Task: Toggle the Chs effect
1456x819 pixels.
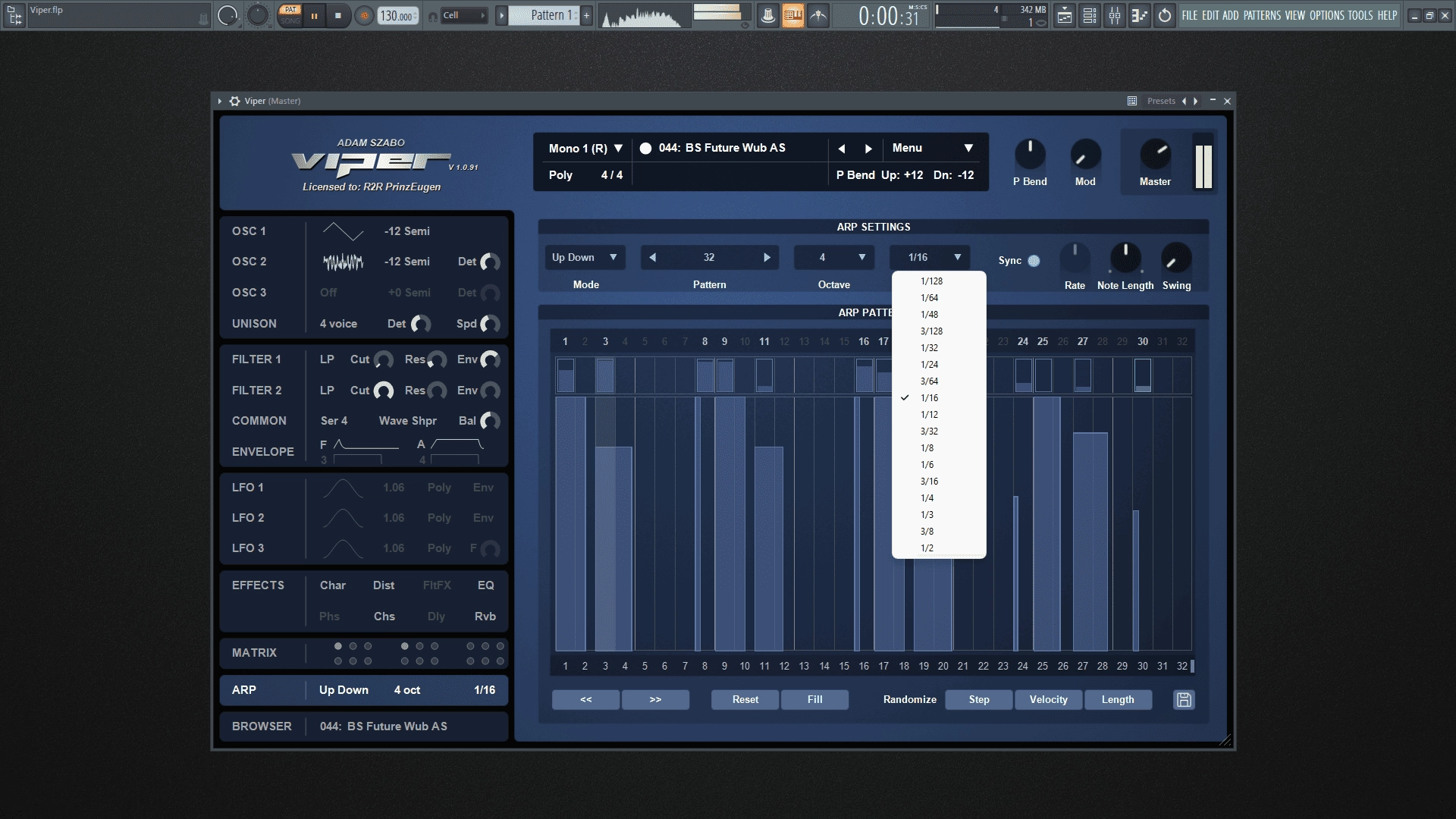Action: pyautogui.click(x=384, y=617)
